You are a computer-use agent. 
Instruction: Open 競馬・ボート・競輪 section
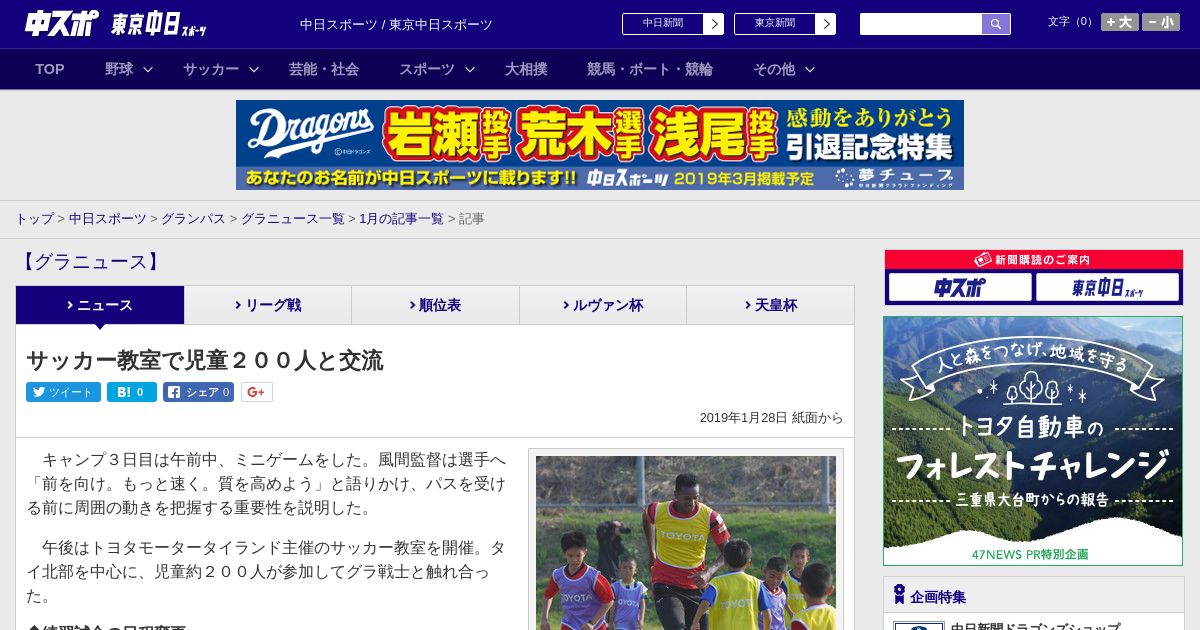(650, 69)
